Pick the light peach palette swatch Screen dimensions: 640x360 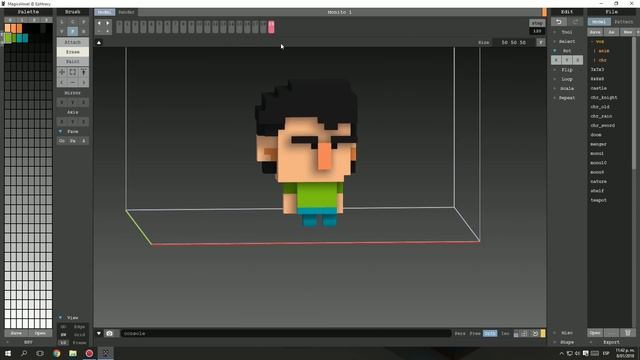[8, 28]
